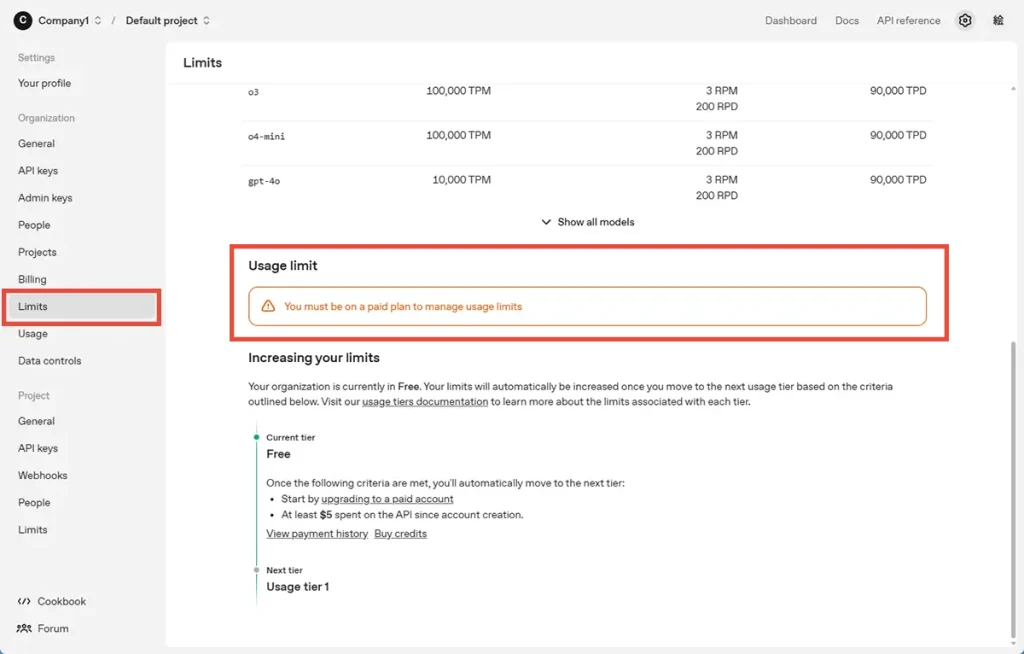The height and width of the screenshot is (654, 1024).
Task: Click the Limits page title
Action: (x=202, y=63)
